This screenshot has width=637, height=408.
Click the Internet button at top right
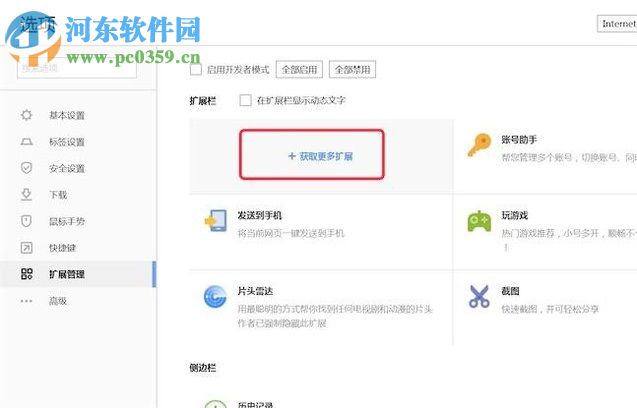point(617,24)
